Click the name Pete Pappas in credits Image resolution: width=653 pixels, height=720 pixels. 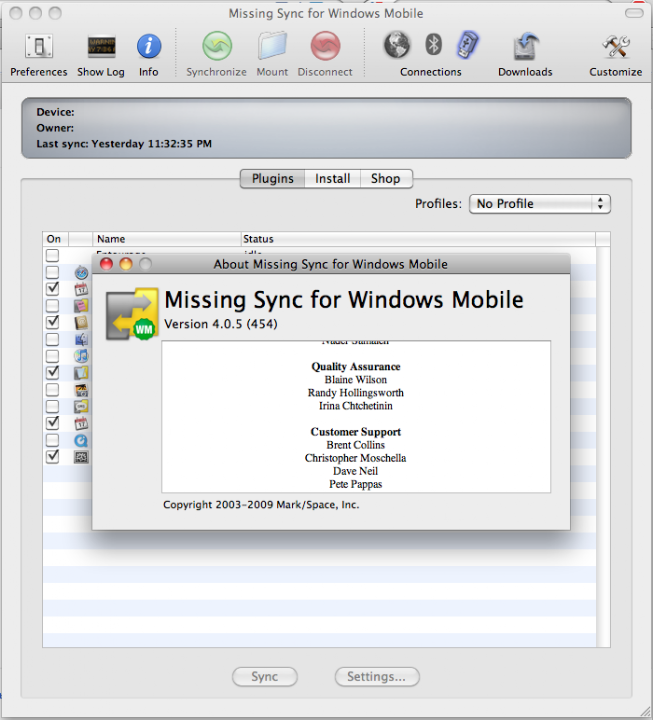356,484
